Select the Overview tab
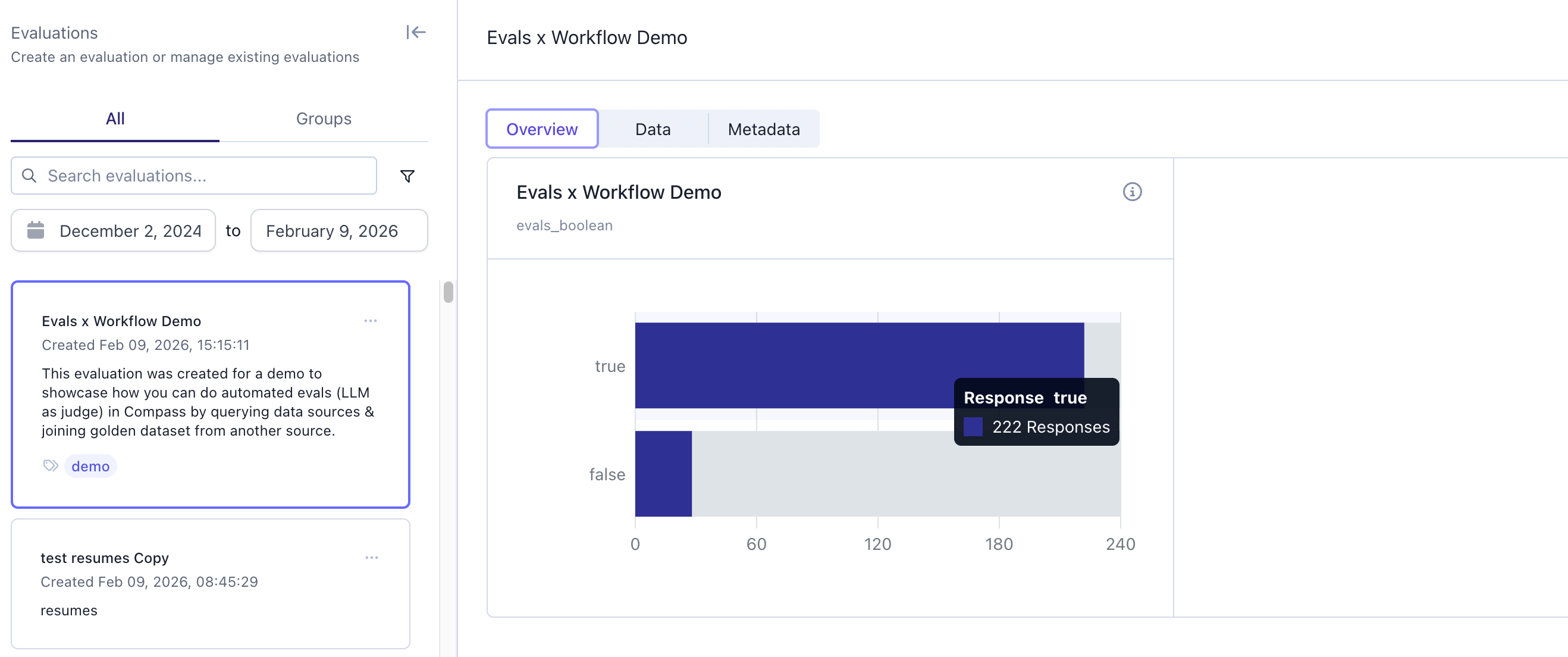1568x657 pixels. [x=542, y=129]
